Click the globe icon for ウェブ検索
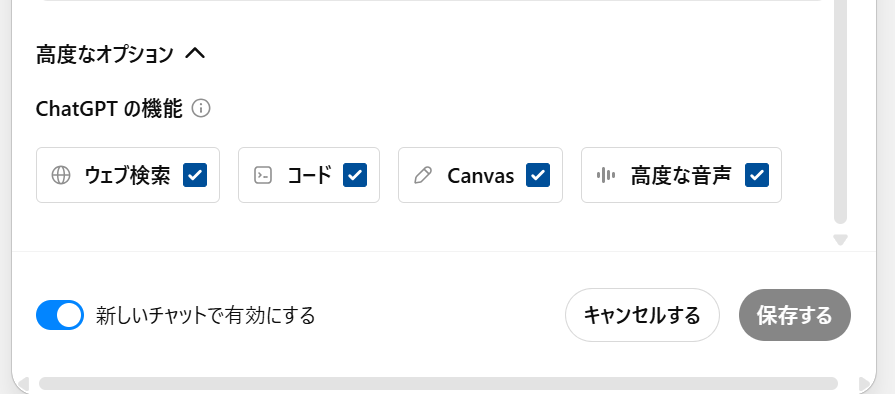895x394 pixels. click(61, 175)
